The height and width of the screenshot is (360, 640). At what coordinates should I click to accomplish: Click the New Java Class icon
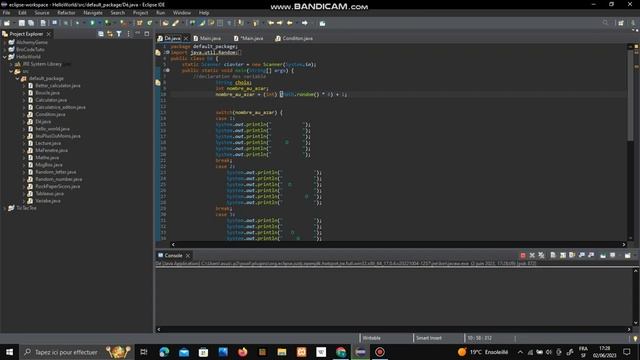click(150, 23)
